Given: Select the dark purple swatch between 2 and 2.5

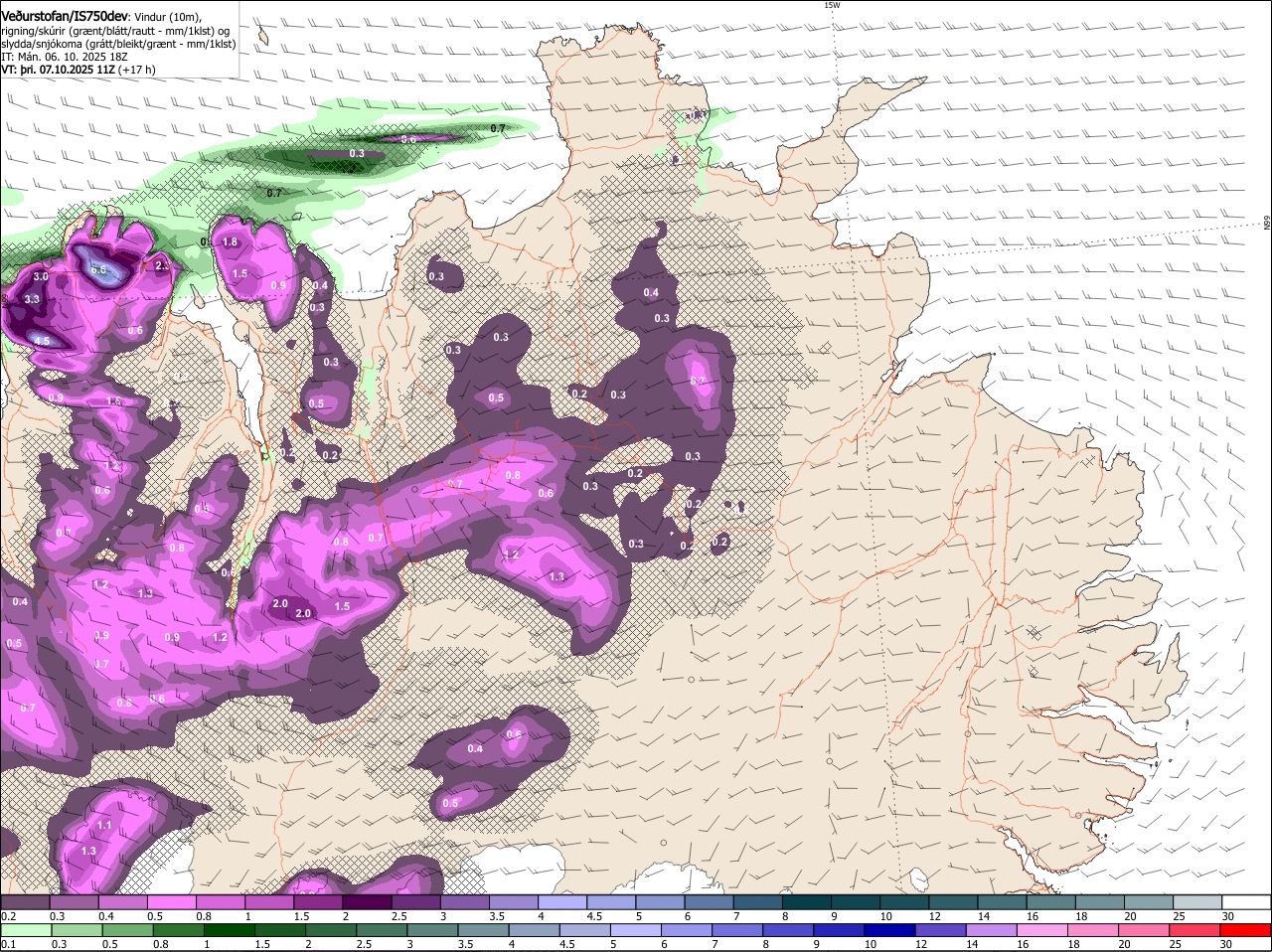Looking at the screenshot, I should [367, 901].
